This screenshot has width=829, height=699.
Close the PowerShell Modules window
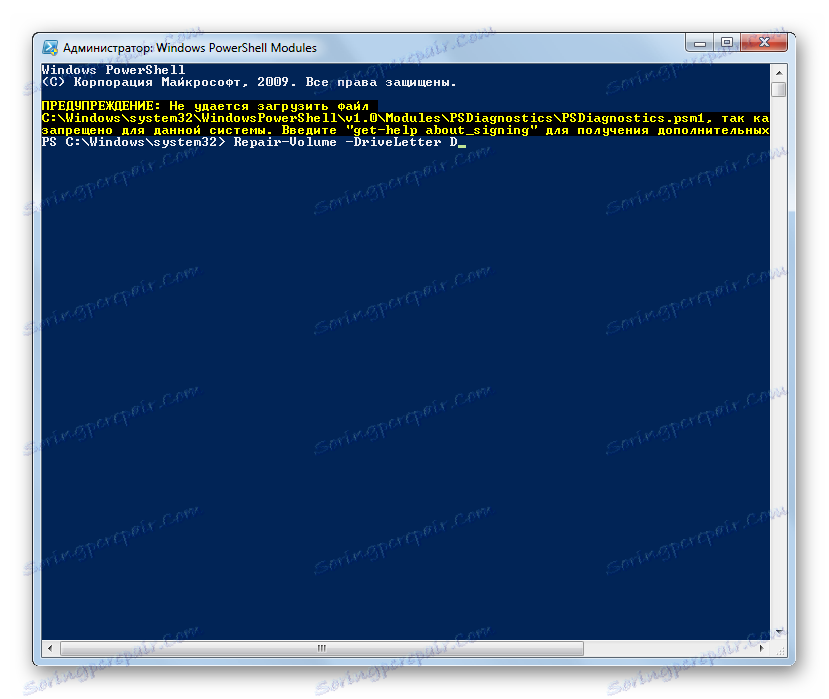point(763,42)
